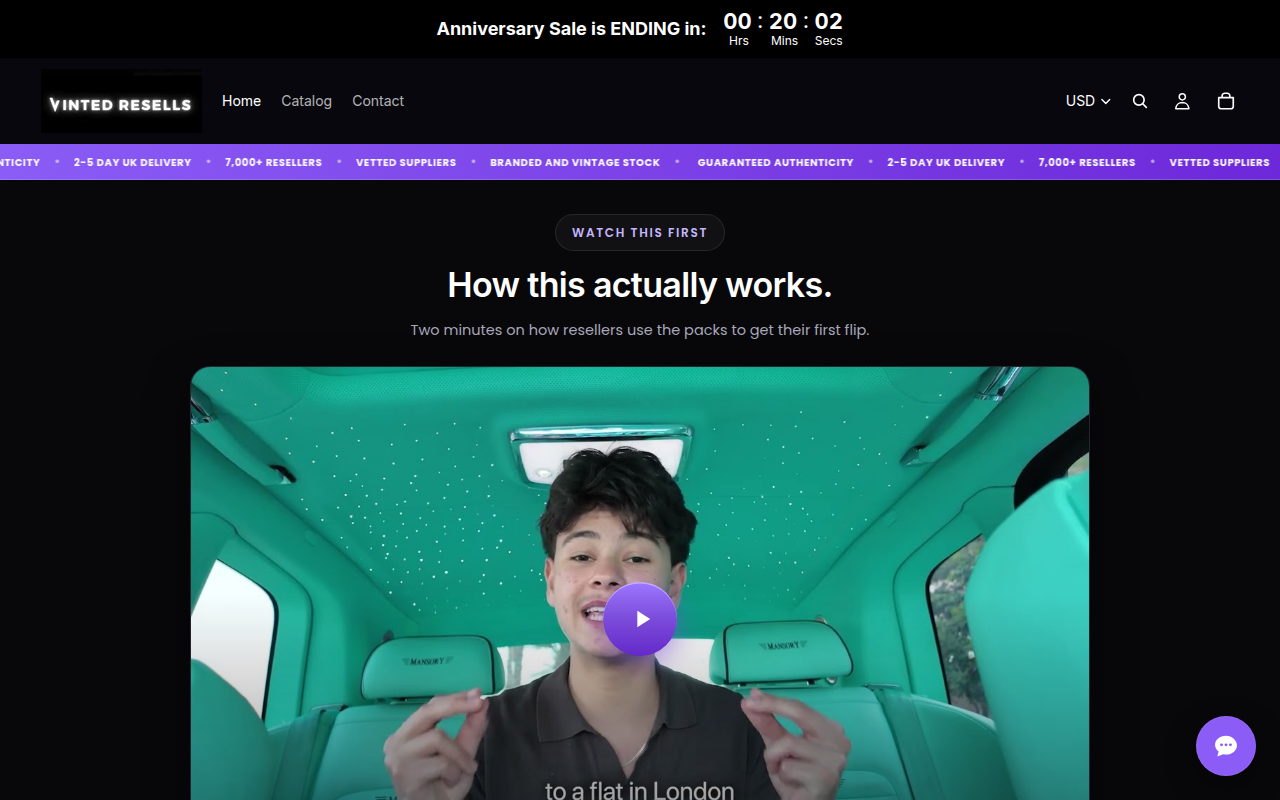Screen dimensions: 1280x800
Task: Click the 'Two minutes on how resellers' subtitle
Action: pos(640,330)
